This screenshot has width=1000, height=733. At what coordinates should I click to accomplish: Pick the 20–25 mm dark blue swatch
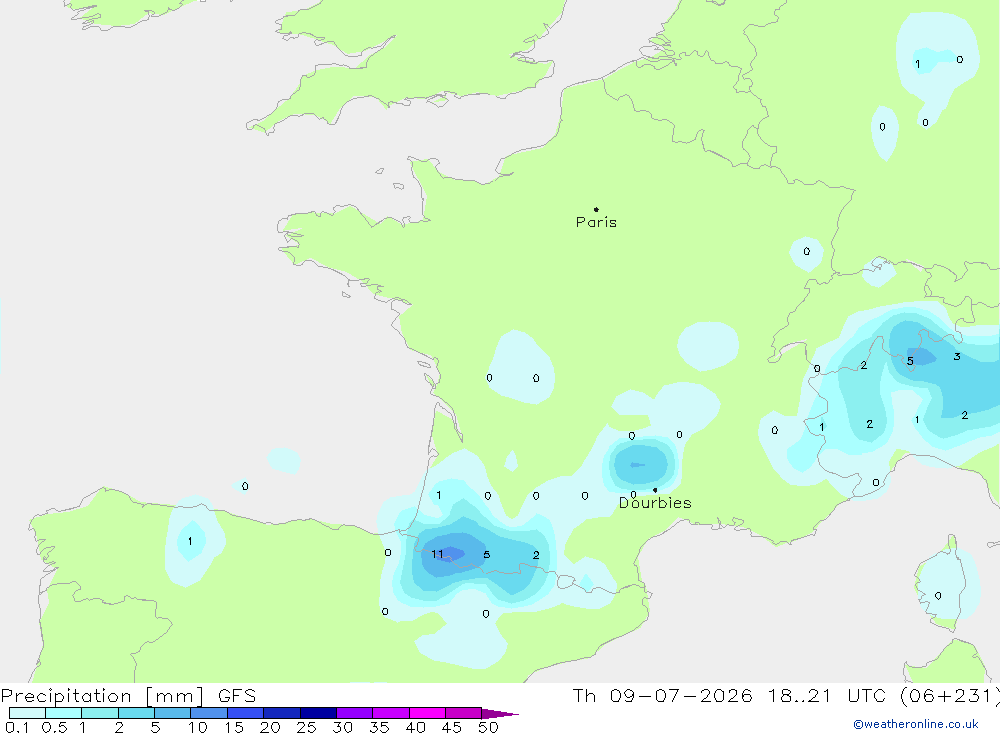[x=281, y=713]
